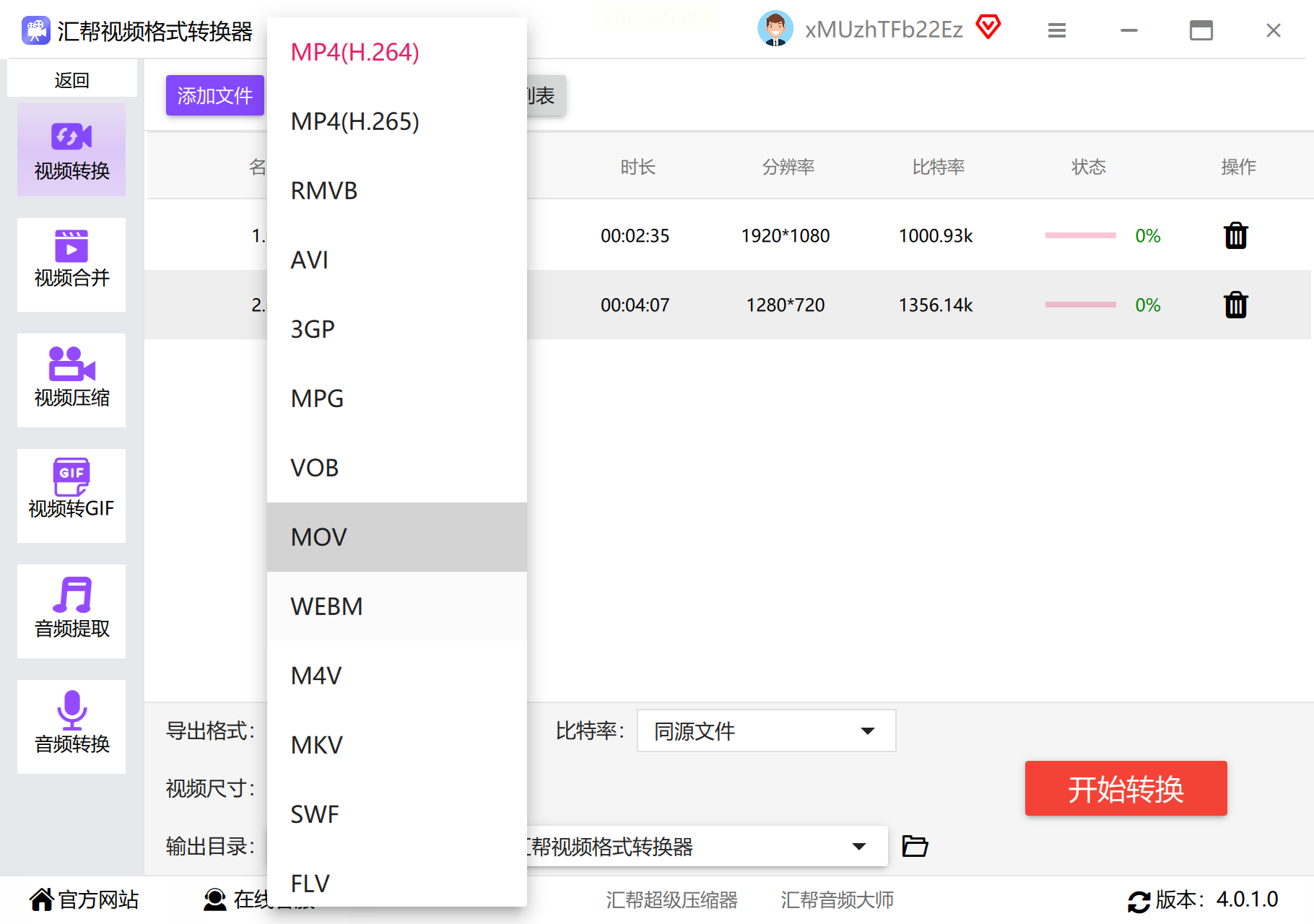Select WEBM output format
Screen dimensions: 1314x924
pyautogui.click(x=397, y=606)
